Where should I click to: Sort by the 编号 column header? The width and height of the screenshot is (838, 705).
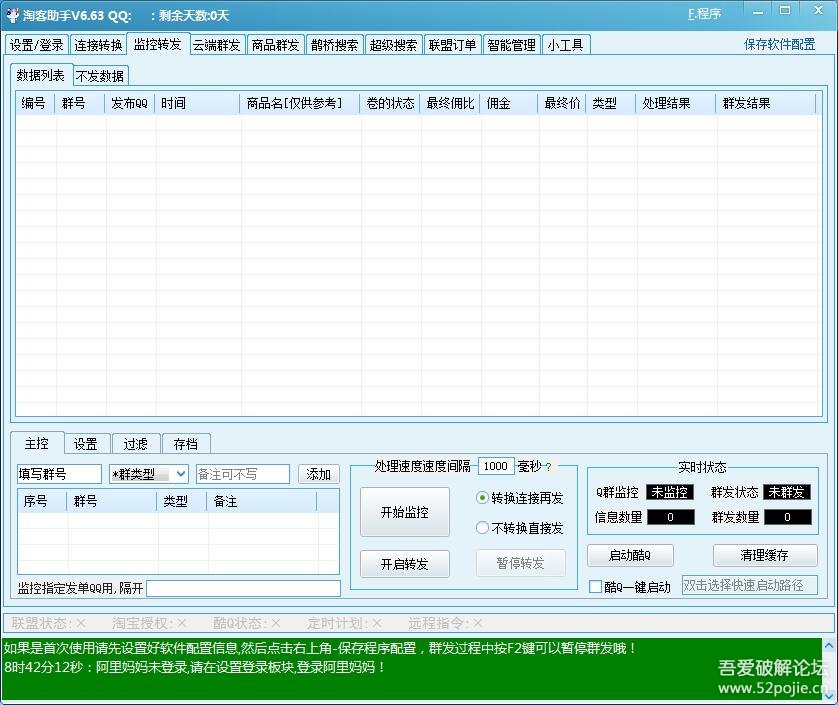[35, 103]
